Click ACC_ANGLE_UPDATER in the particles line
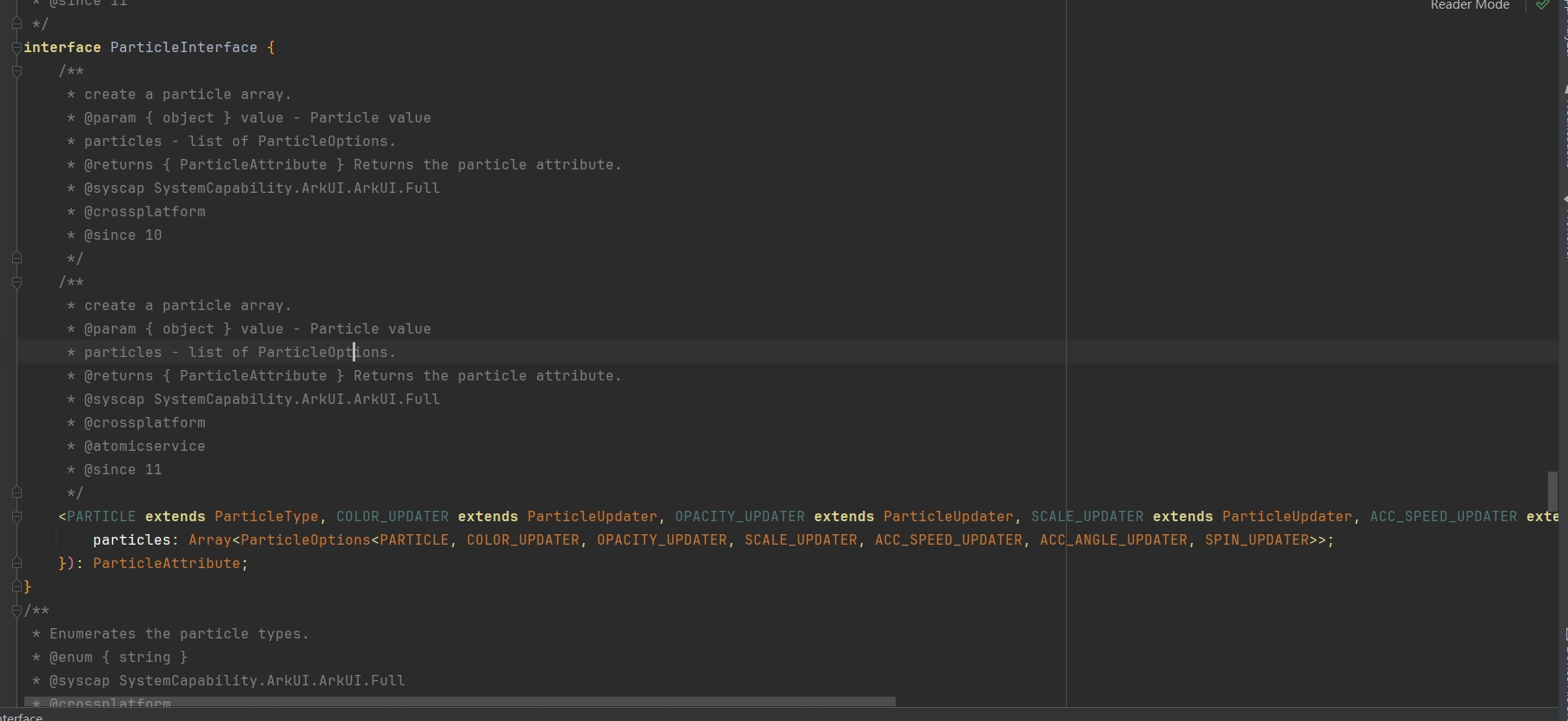 [1114, 540]
